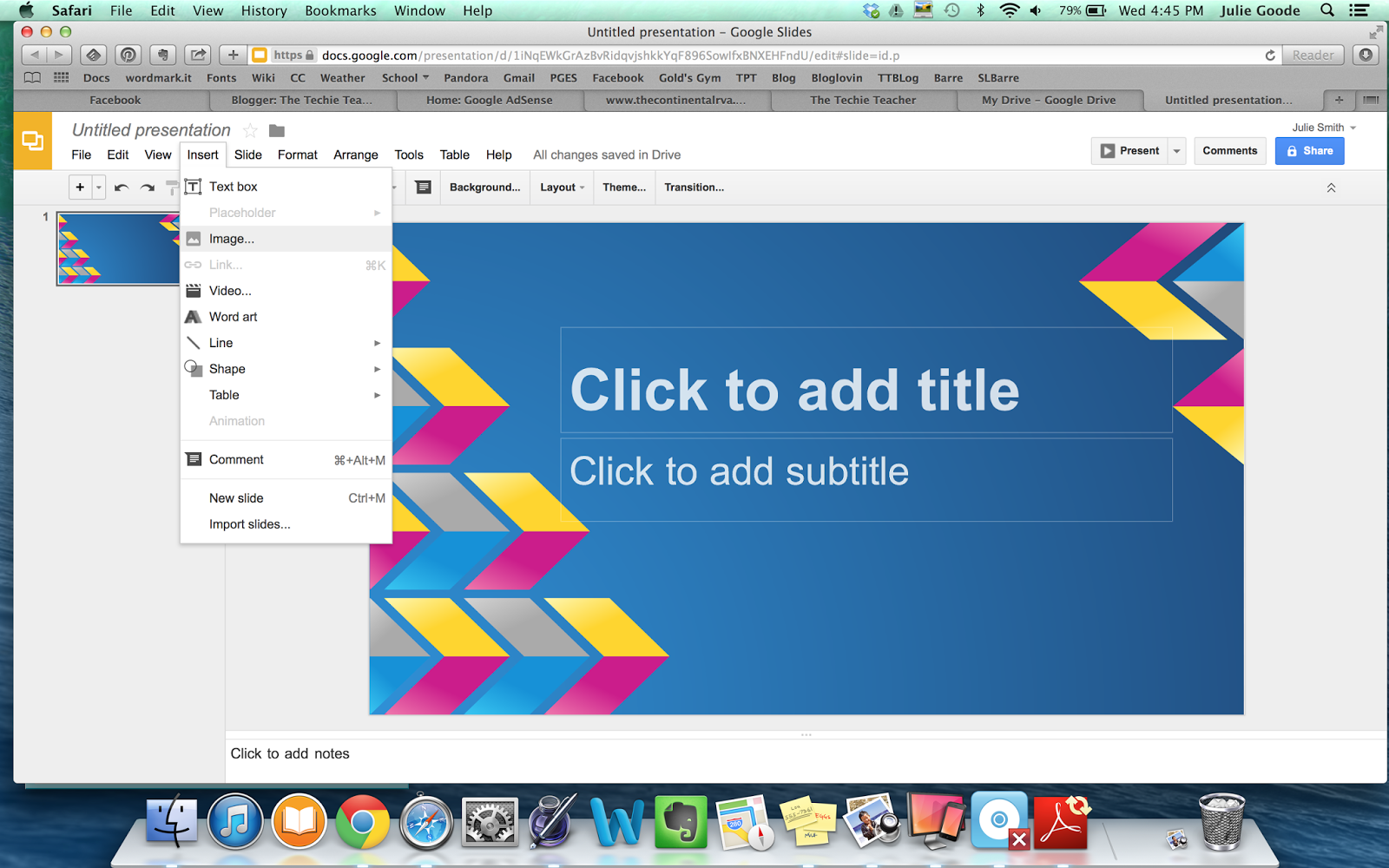Open the Slide menu
The image size is (1389, 868).
click(248, 155)
